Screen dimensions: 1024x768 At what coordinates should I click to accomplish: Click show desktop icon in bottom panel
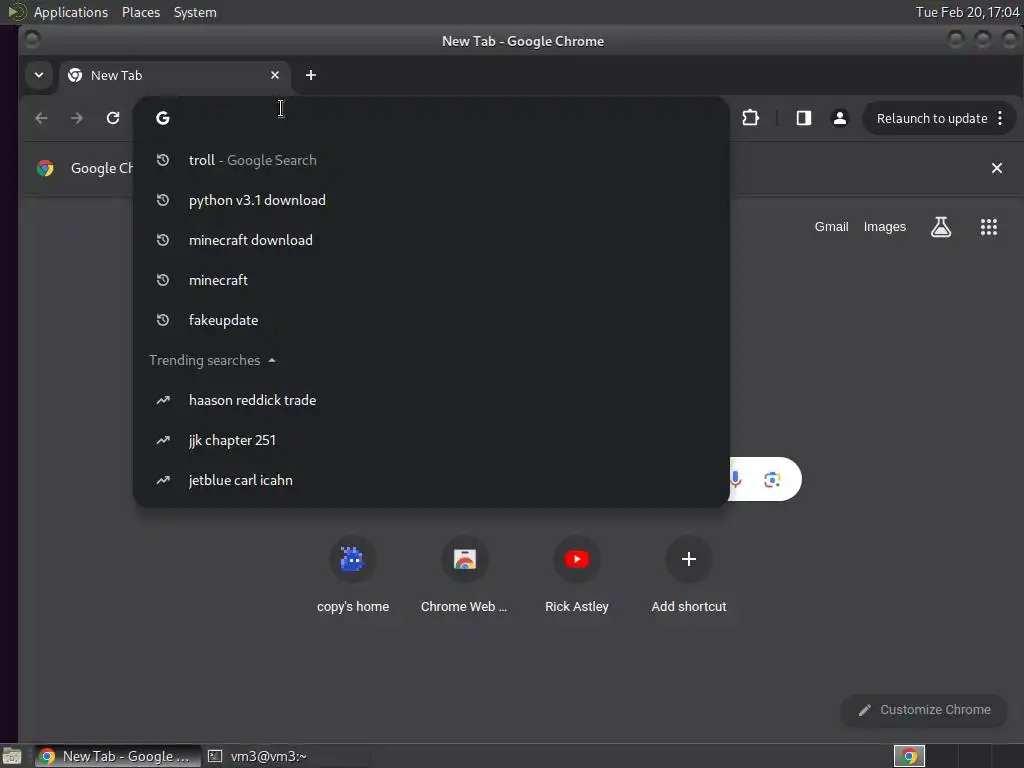point(11,757)
